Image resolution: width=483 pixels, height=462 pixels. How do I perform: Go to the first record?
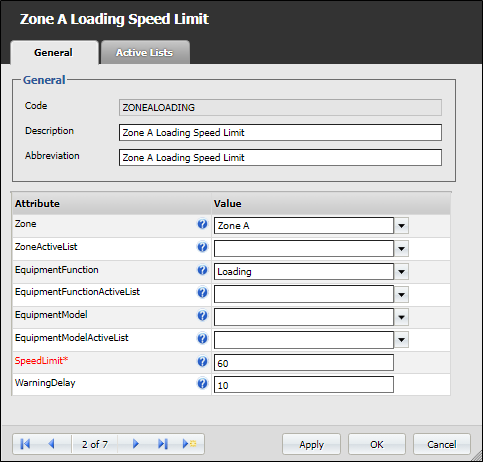point(25,444)
